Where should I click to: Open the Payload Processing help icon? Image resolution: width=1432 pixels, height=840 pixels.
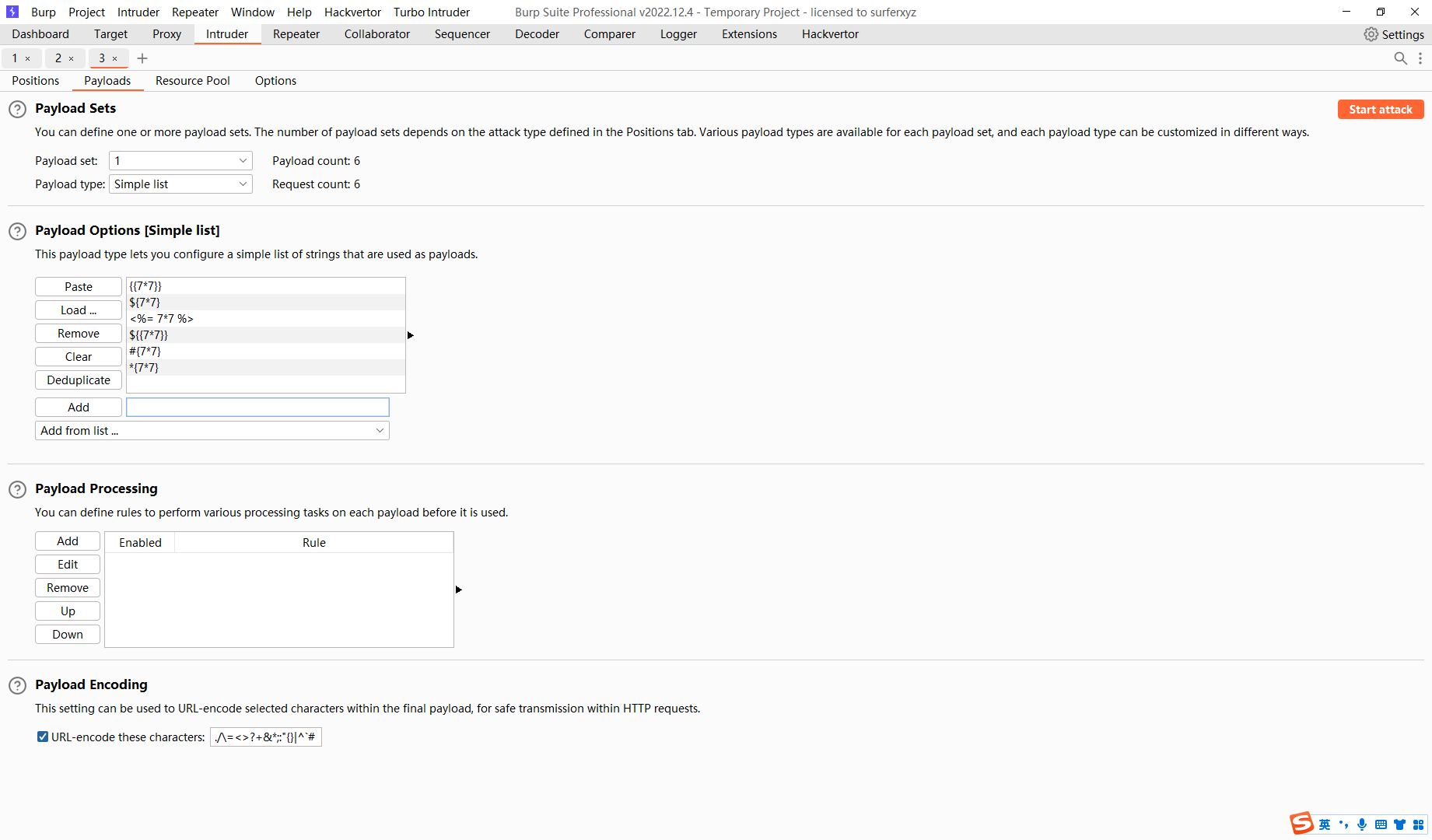click(x=17, y=490)
